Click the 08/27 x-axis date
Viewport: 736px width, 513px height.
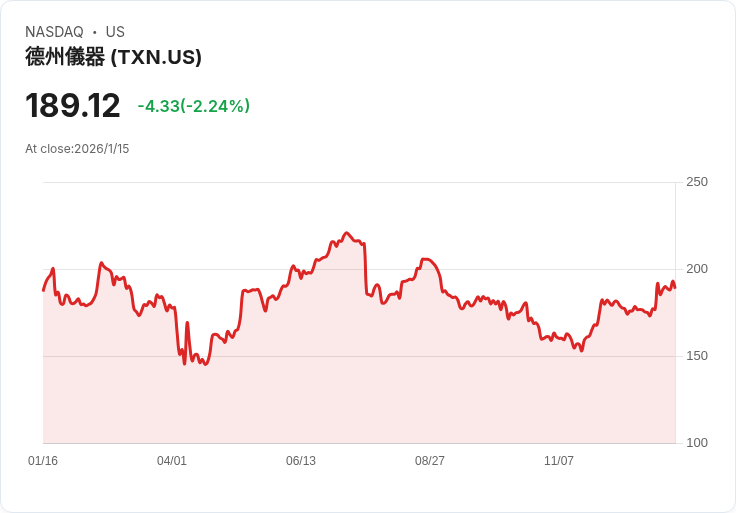pos(430,461)
